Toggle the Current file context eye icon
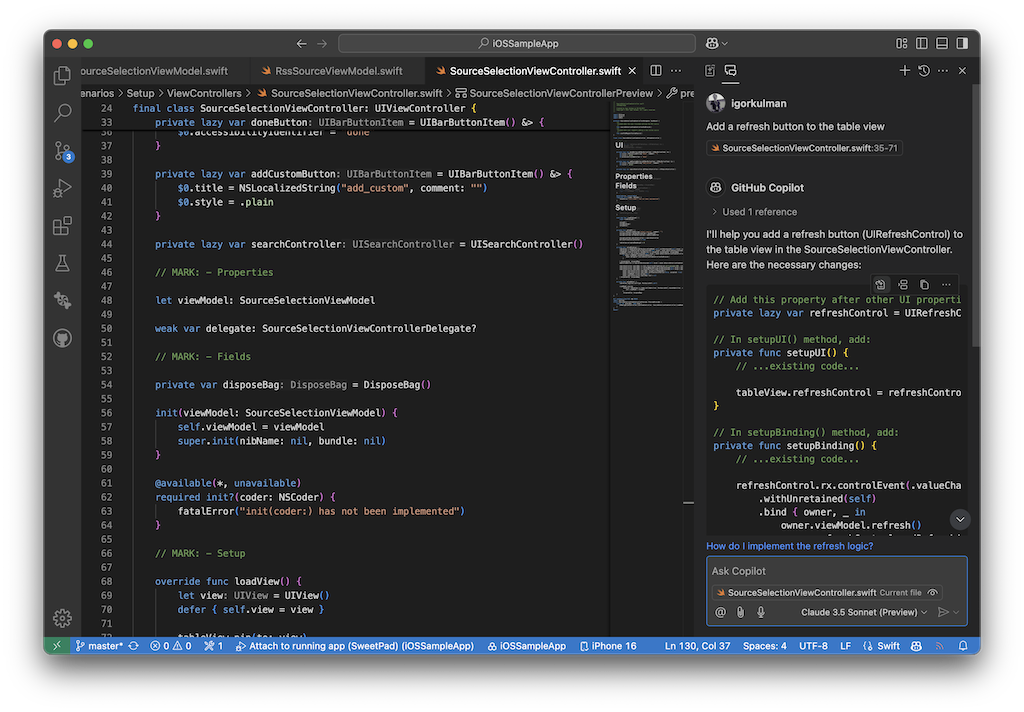Viewport: 1024px width, 712px height. point(932,591)
